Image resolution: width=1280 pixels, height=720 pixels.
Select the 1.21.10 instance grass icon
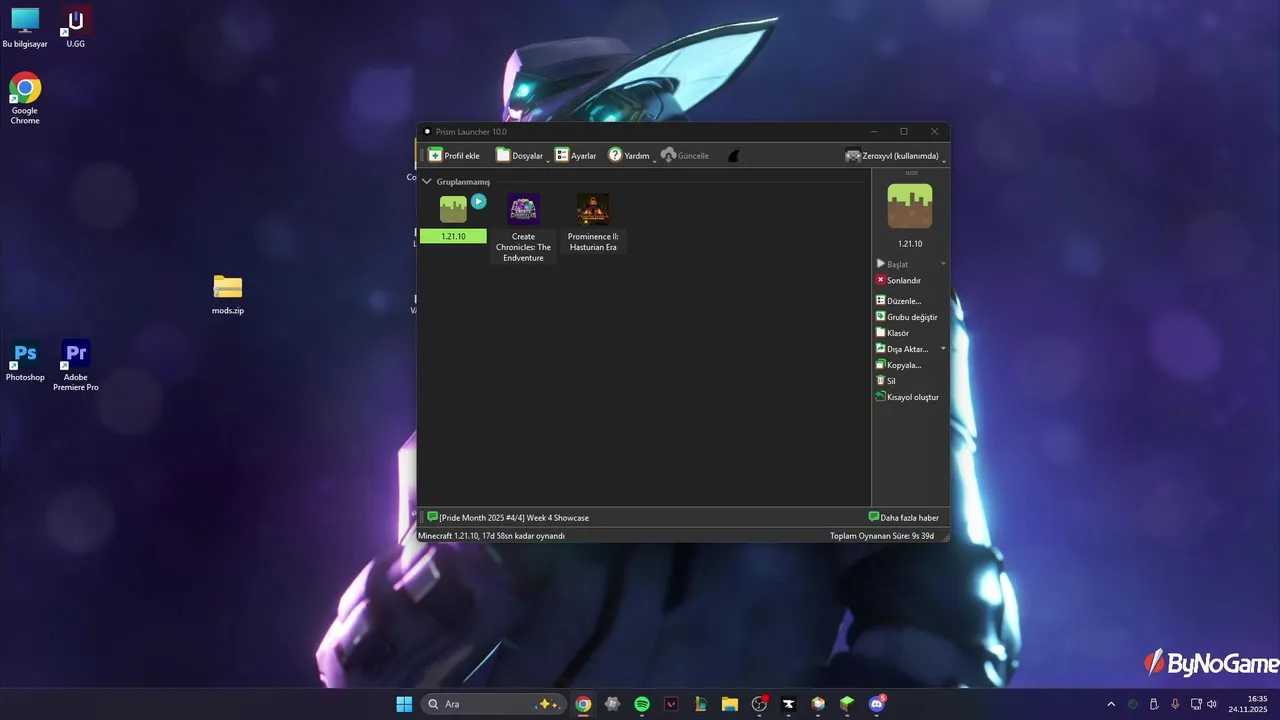[453, 209]
